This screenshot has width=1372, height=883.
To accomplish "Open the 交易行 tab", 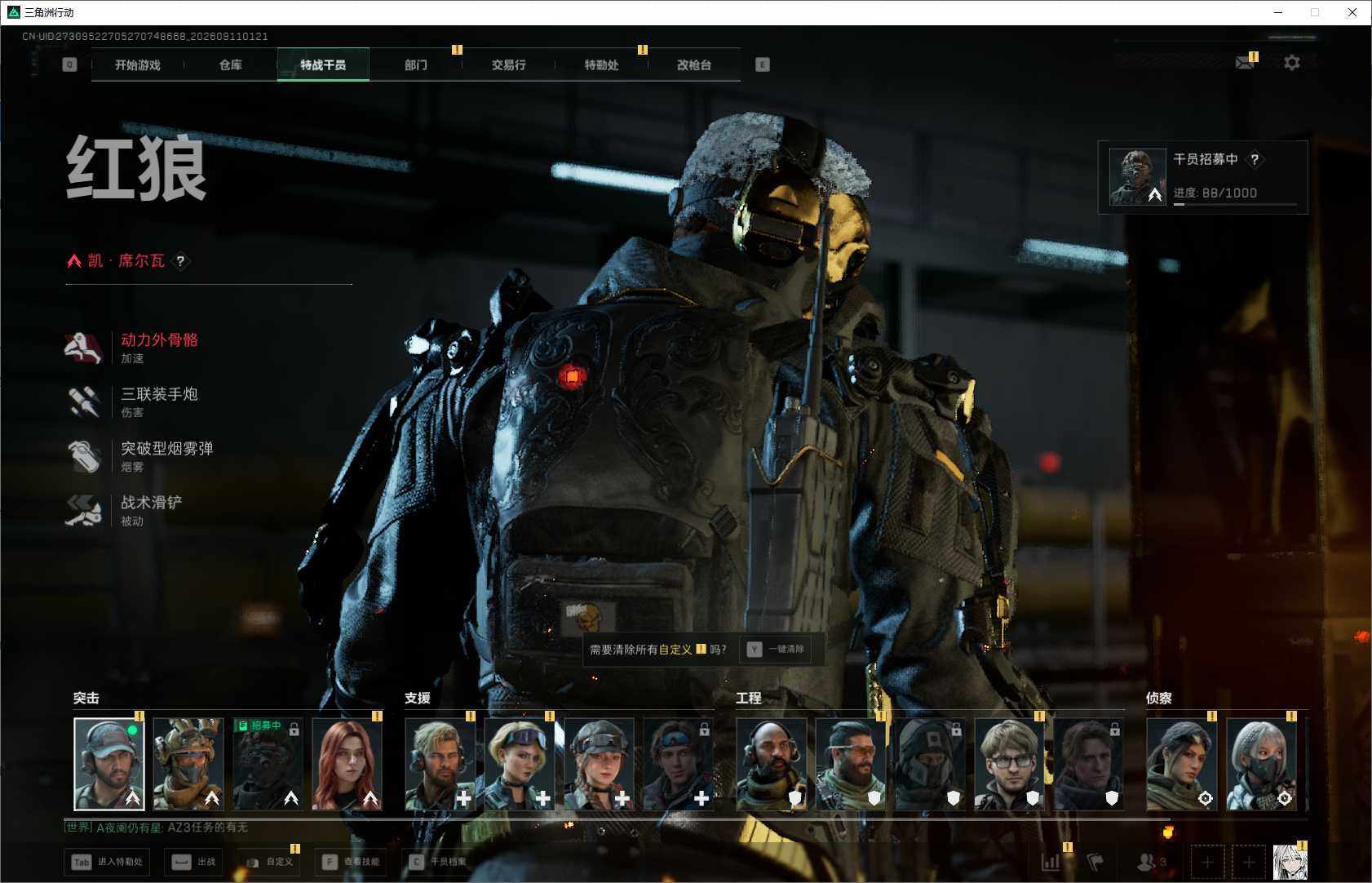I will click(509, 65).
